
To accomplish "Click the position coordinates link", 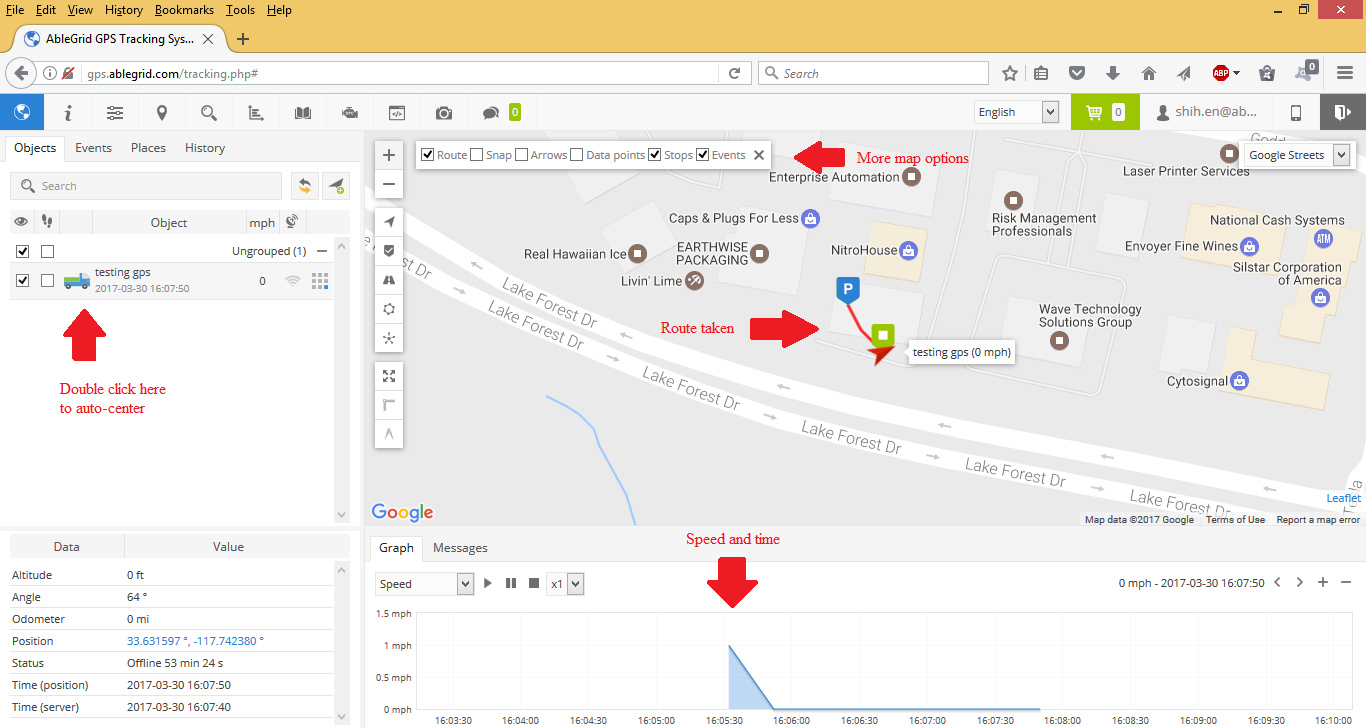I will 195,641.
